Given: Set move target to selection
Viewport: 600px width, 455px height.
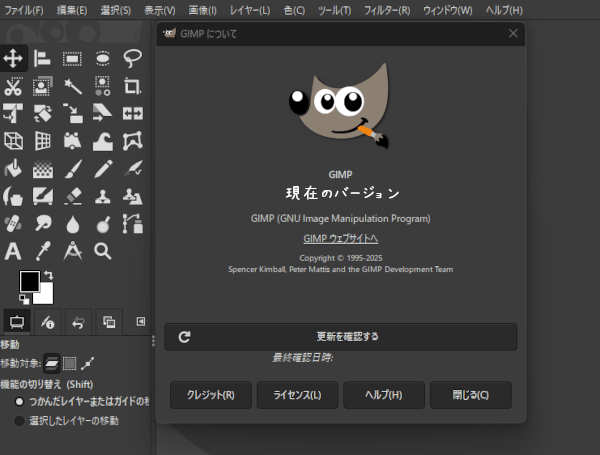Looking at the screenshot, I should click(x=69, y=363).
